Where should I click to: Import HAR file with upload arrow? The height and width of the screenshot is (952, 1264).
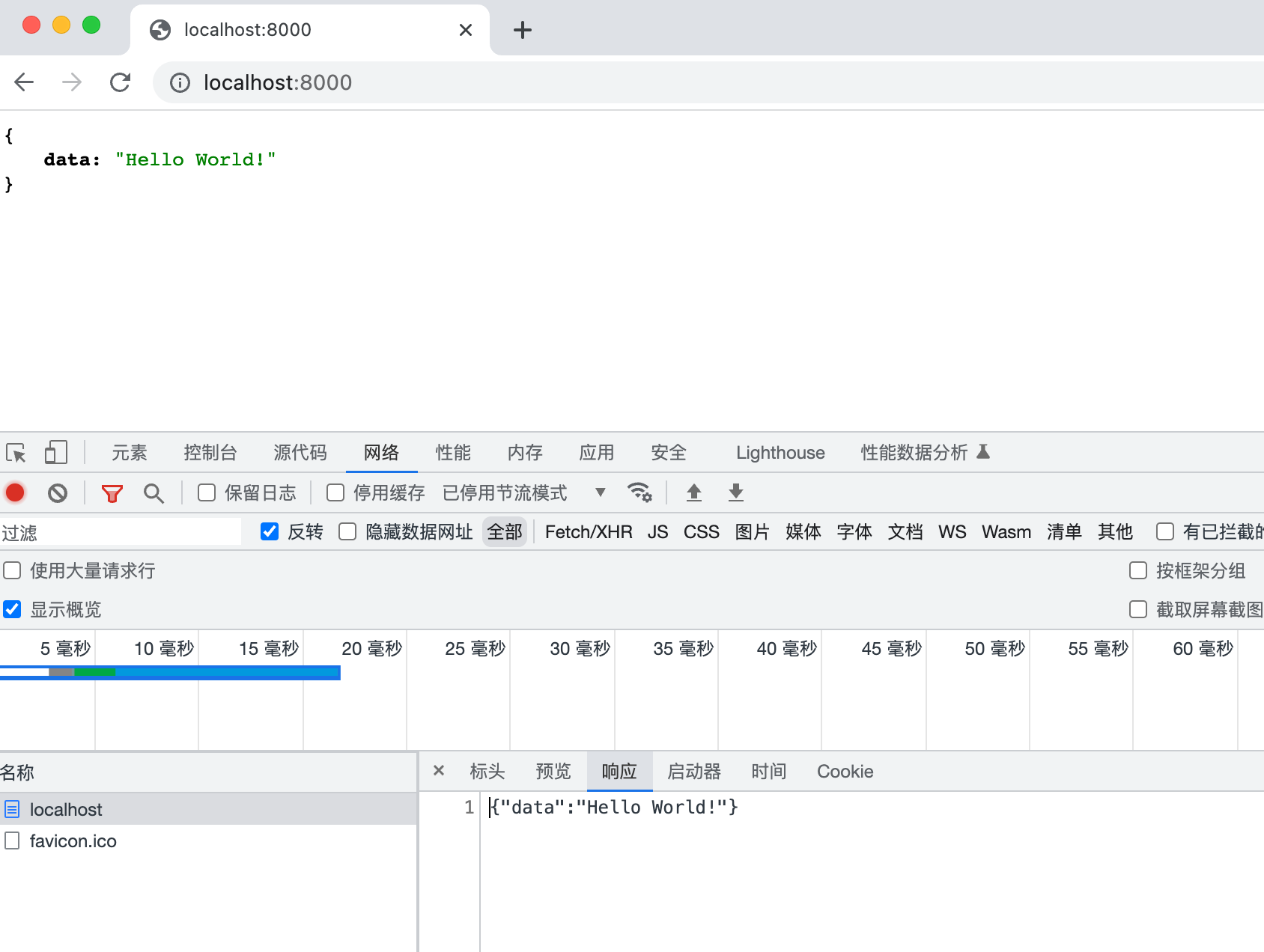694,492
